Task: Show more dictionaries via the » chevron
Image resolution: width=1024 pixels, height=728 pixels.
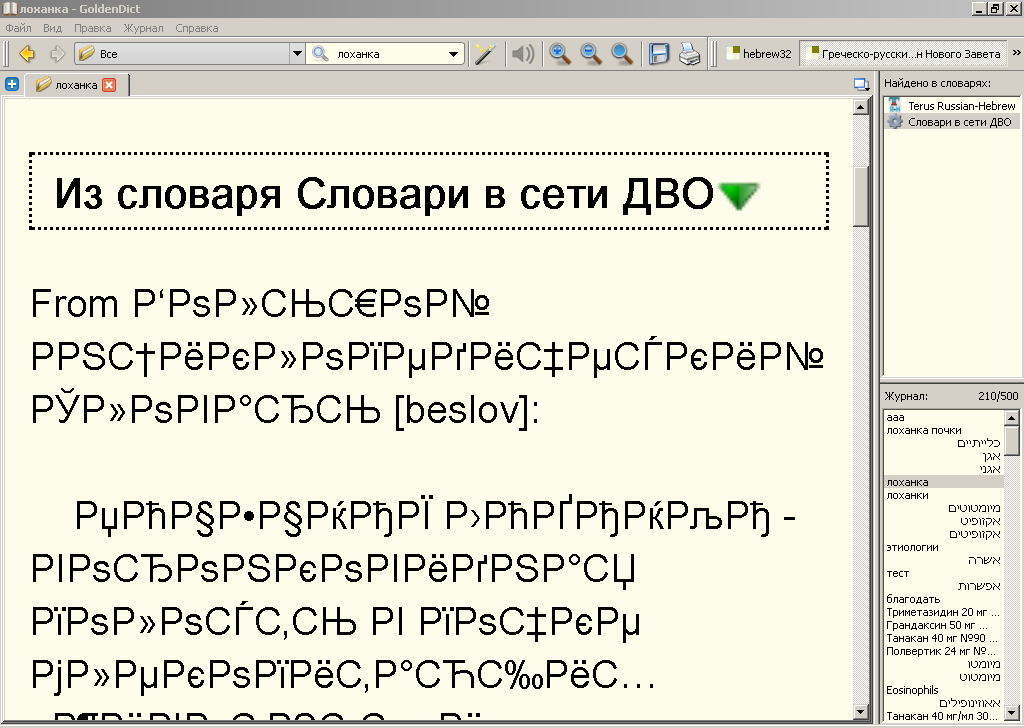Action: point(1016,53)
